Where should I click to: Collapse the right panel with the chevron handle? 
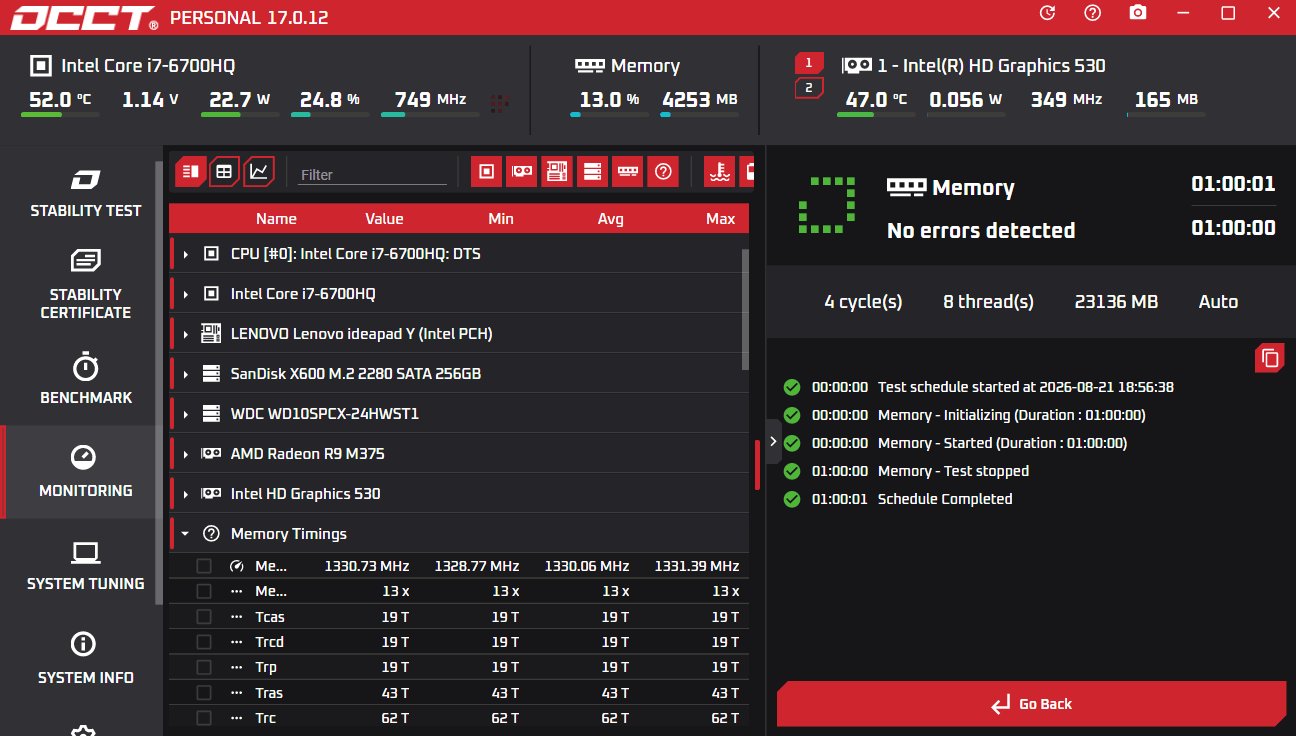pos(773,441)
